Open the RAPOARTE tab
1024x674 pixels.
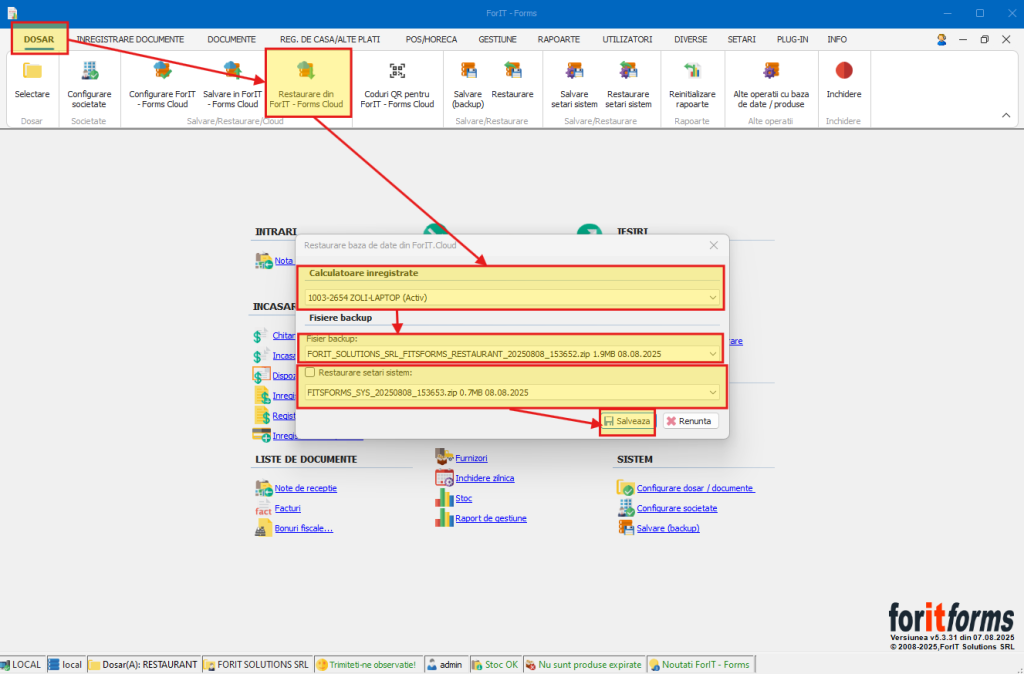tap(558, 39)
